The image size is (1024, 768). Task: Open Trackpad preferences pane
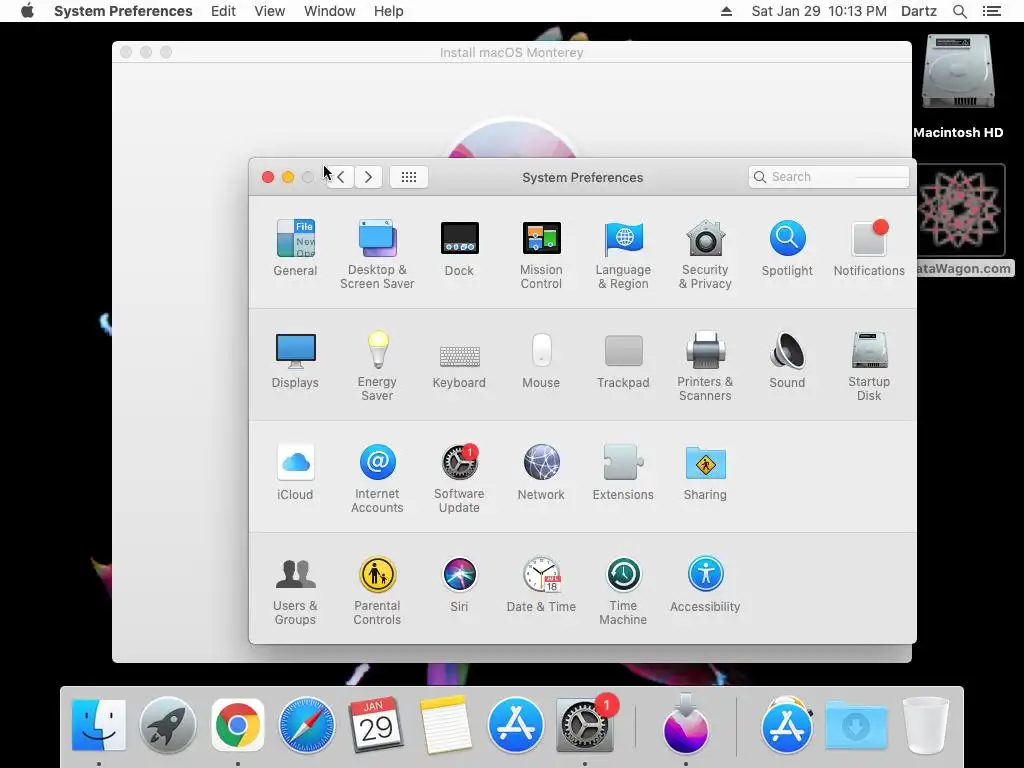[x=623, y=360]
